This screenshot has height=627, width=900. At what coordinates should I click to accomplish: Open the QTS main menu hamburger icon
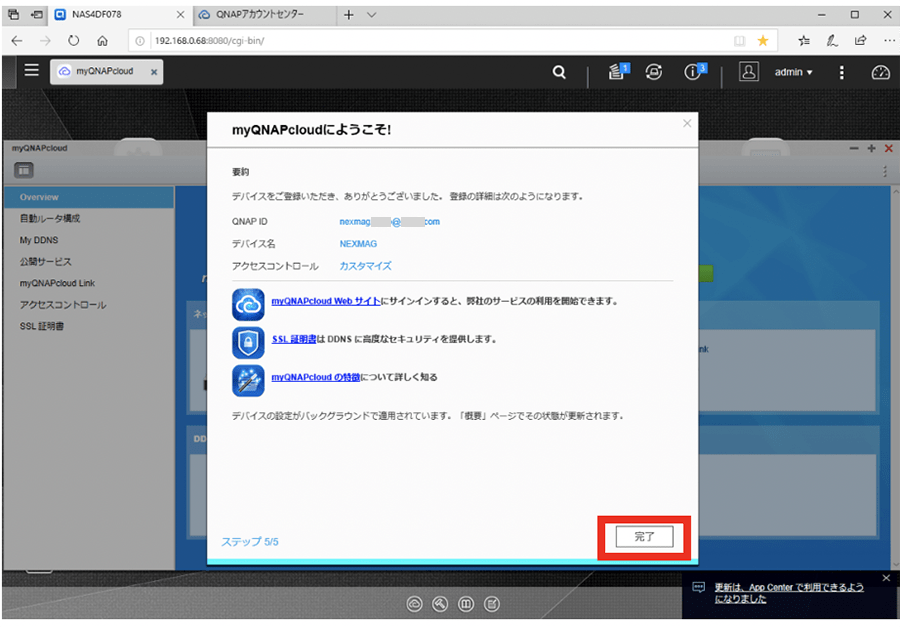click(x=32, y=70)
